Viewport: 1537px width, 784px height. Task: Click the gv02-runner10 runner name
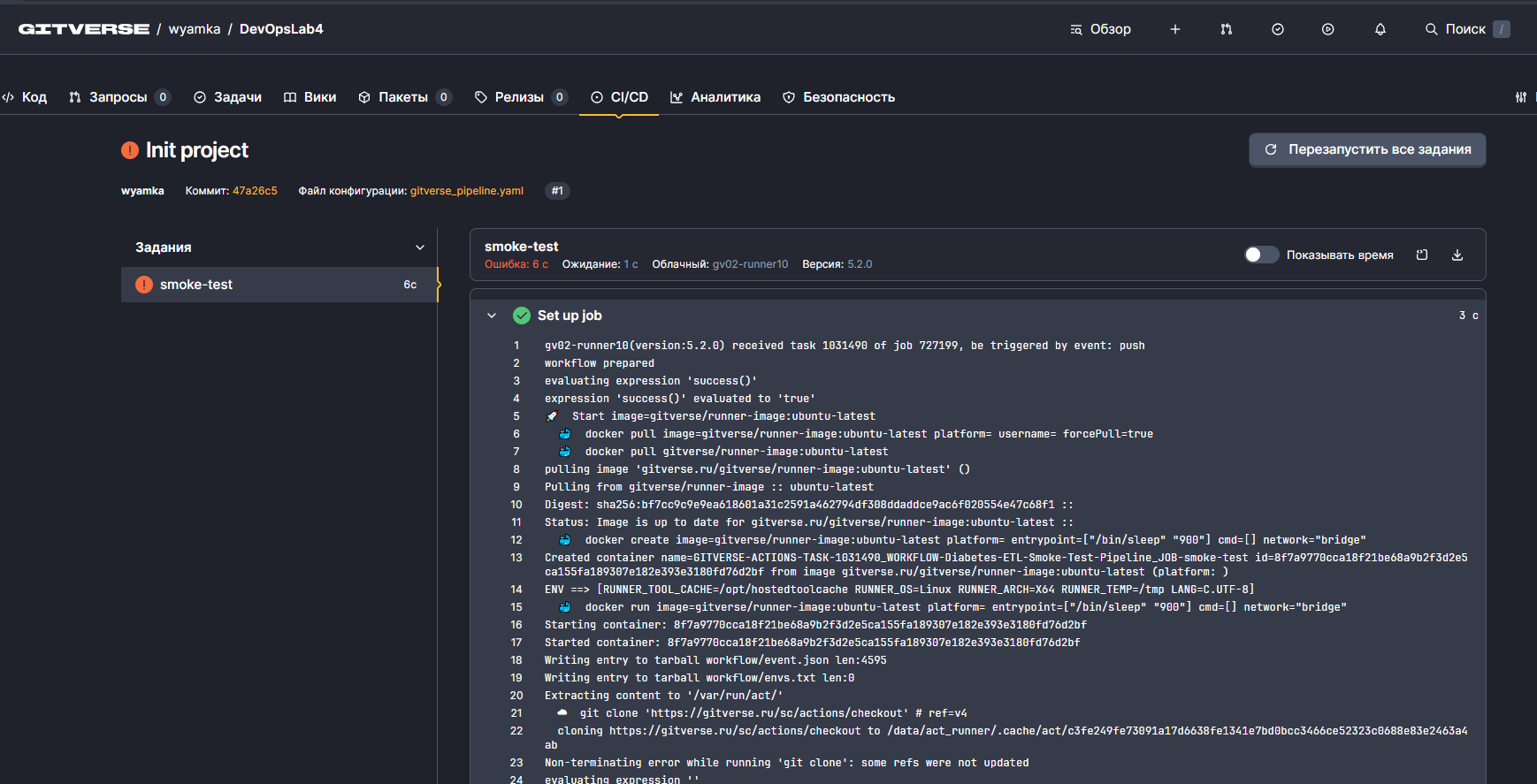click(x=750, y=264)
